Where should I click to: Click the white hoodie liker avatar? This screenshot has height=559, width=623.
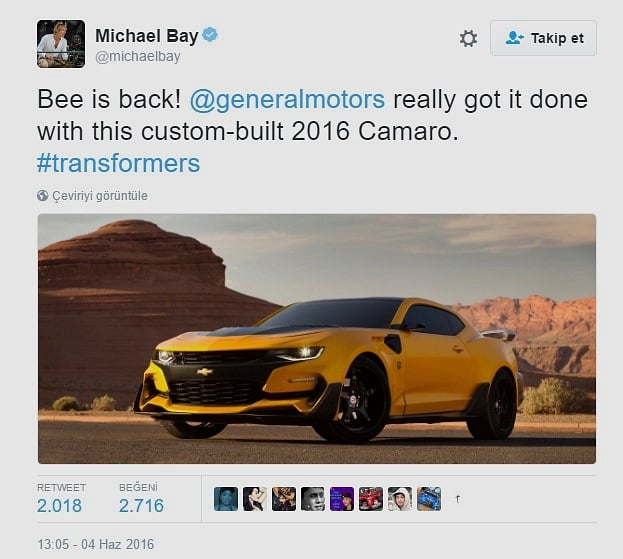click(x=400, y=499)
